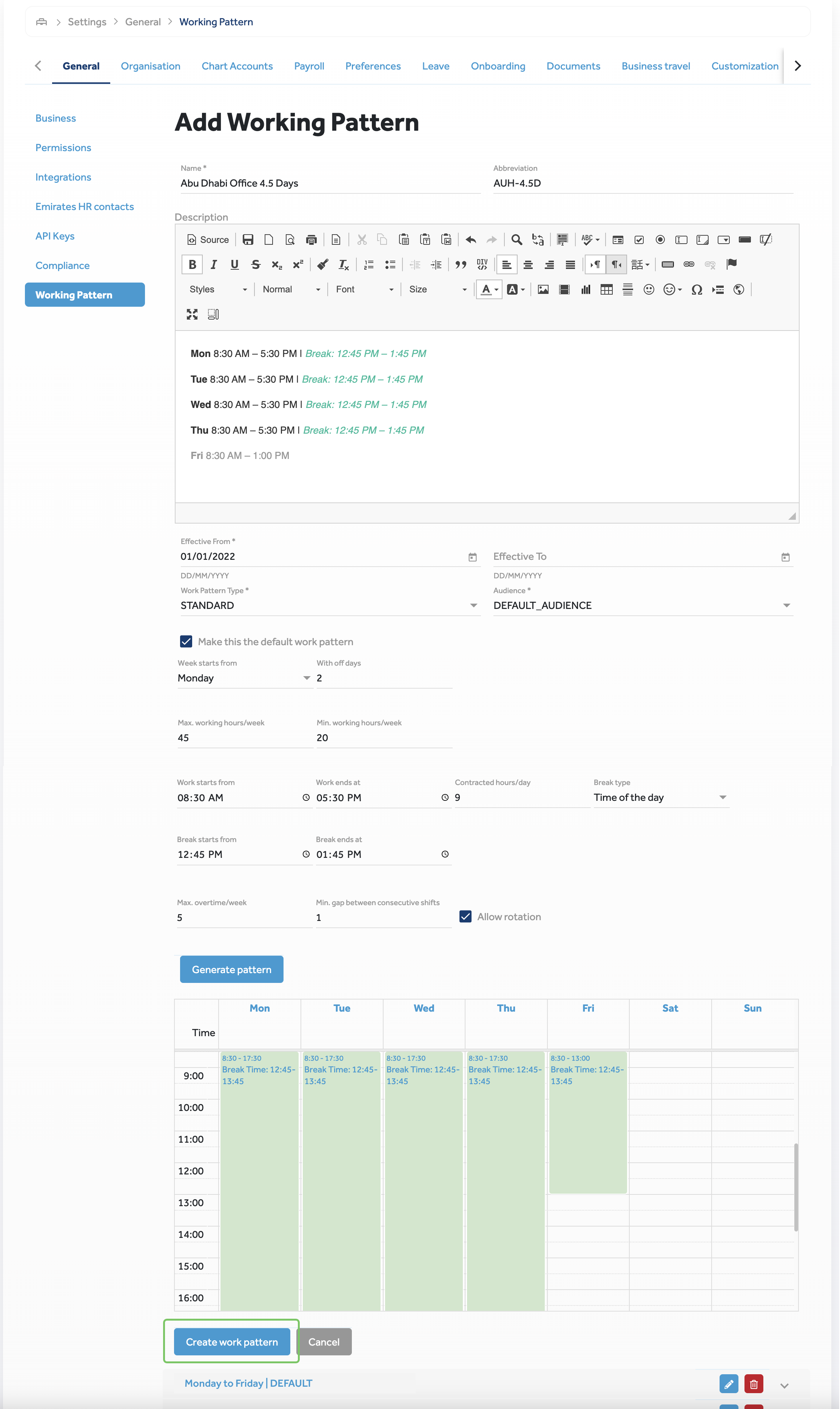The width and height of the screenshot is (840, 1409).
Task: Open the Break type dropdown
Action: 660,797
